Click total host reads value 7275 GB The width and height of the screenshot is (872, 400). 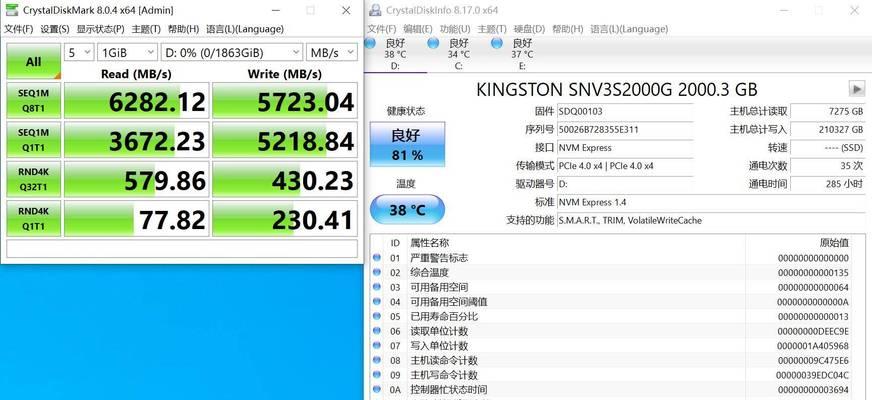point(829,111)
